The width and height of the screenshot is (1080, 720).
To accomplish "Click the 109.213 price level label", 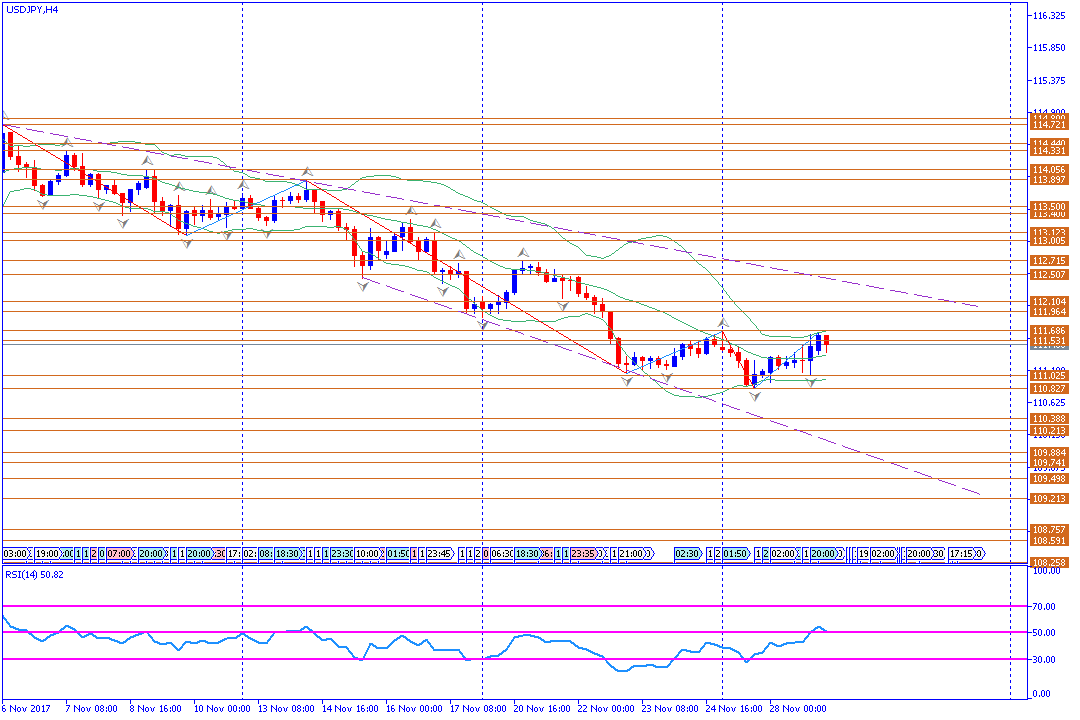I will (1049, 499).
